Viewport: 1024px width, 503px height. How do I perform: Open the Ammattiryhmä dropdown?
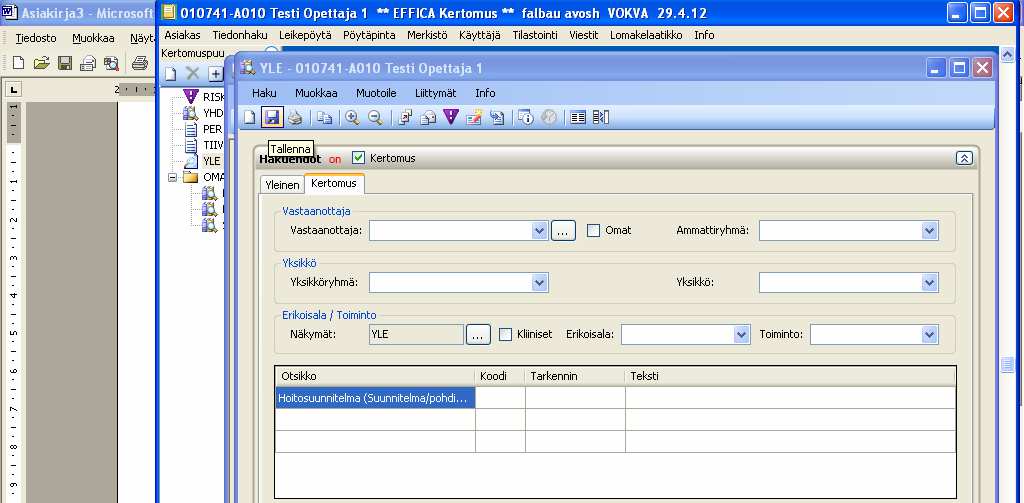coord(930,231)
